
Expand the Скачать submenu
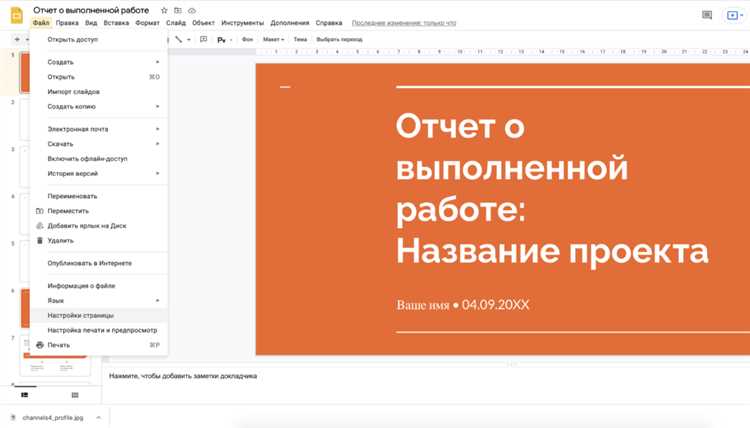pos(99,144)
